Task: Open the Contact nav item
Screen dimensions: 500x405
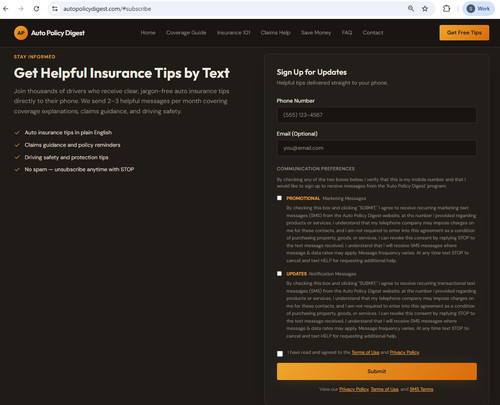Action: [373, 33]
